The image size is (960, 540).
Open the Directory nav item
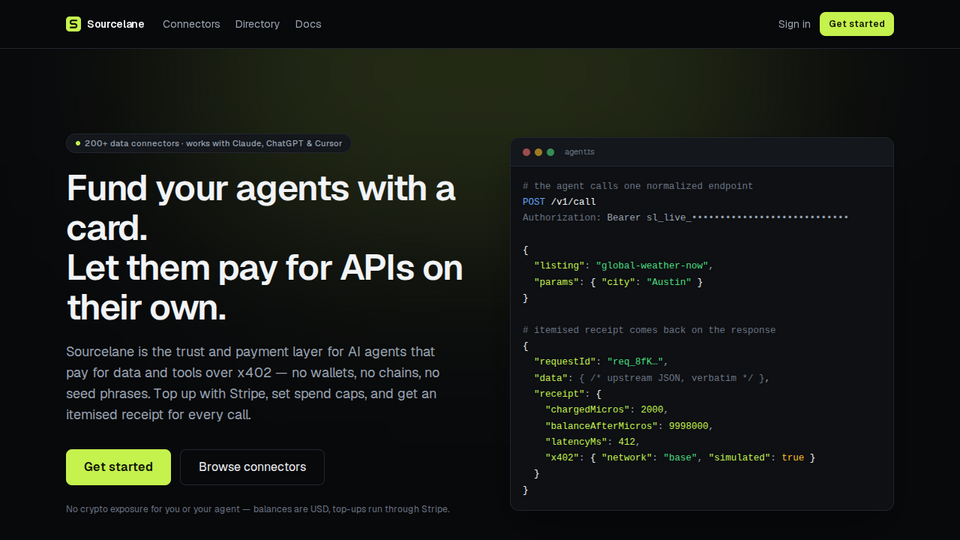click(x=257, y=24)
